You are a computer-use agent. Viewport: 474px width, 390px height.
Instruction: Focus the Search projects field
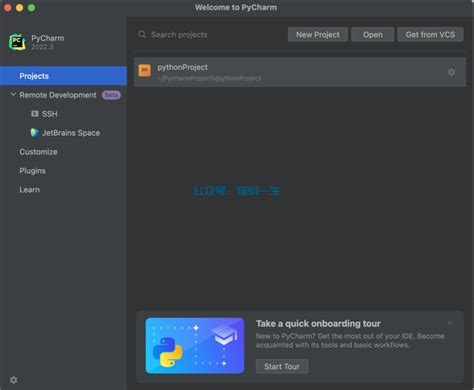point(210,35)
